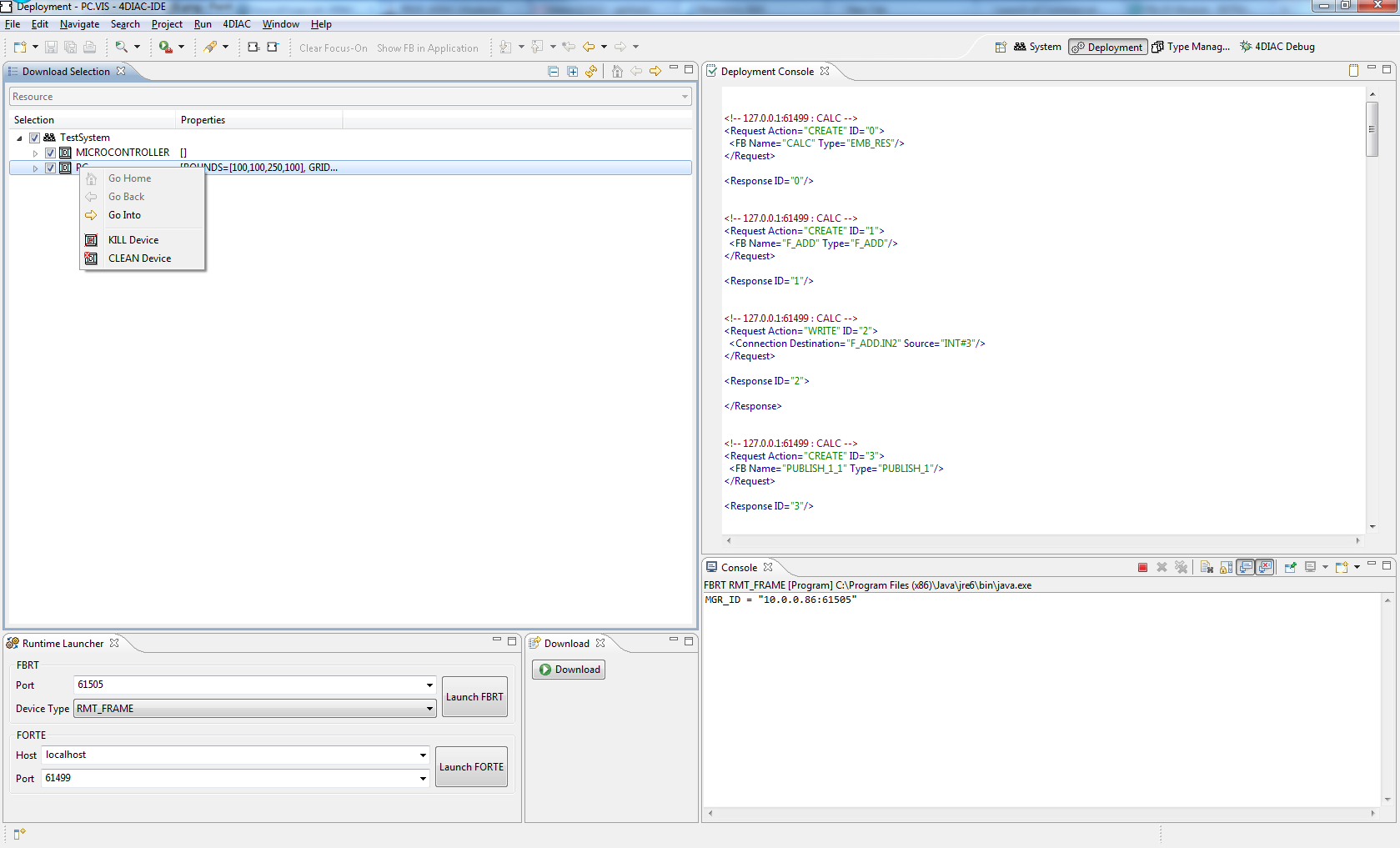
Task: Click the Console horizontal scroll right arrow
Action: 1372,813
